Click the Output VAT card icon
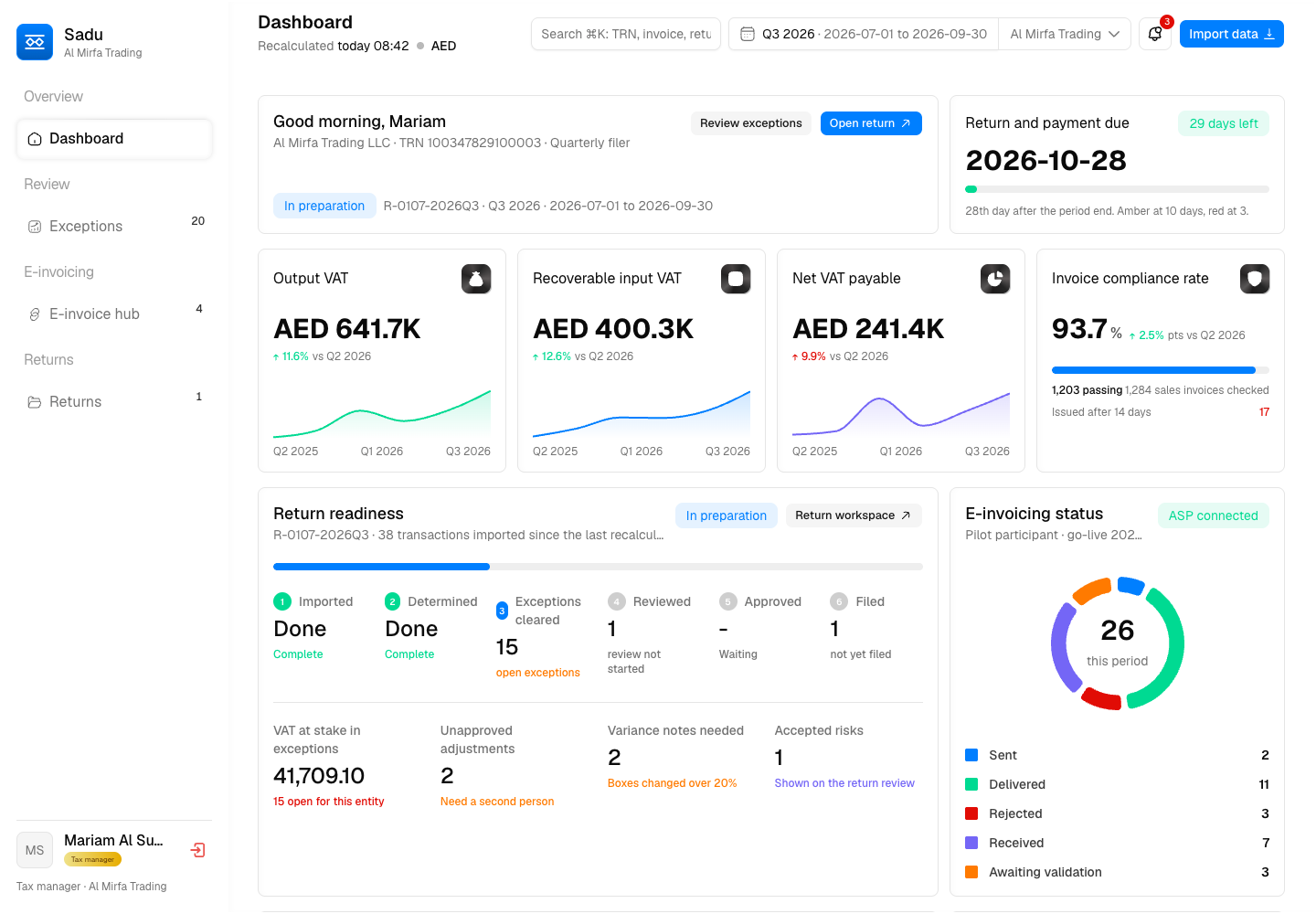Viewport: 1316px width, 914px height. (476, 279)
